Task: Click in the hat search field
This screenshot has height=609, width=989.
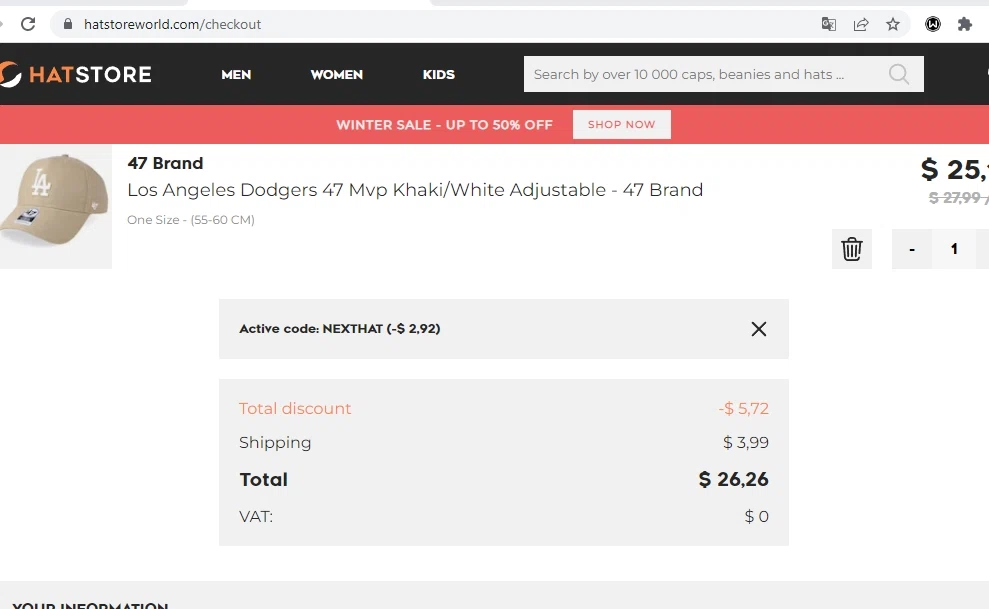Action: coord(700,74)
